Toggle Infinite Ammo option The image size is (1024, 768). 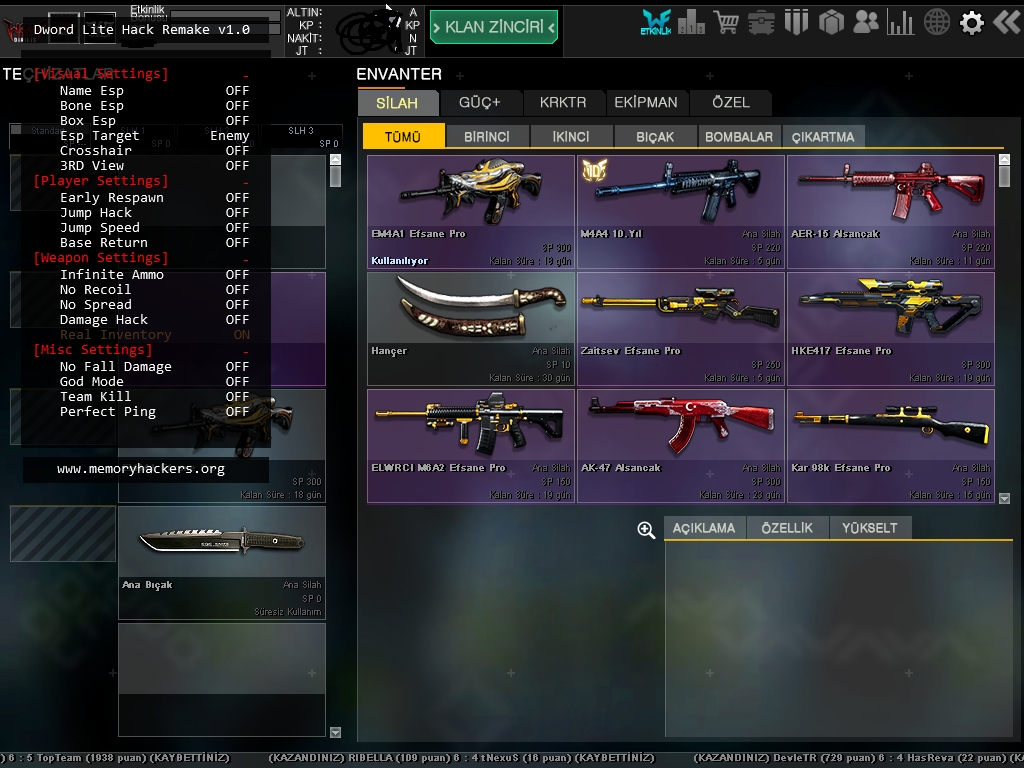pyautogui.click(x=154, y=275)
